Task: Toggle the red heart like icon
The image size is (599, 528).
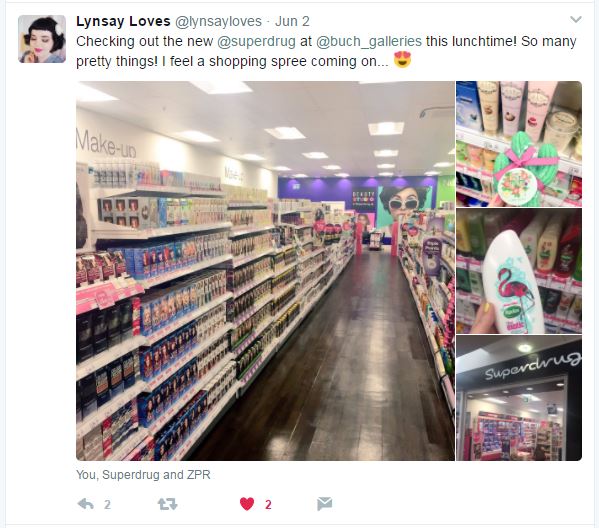Action: 247,504
